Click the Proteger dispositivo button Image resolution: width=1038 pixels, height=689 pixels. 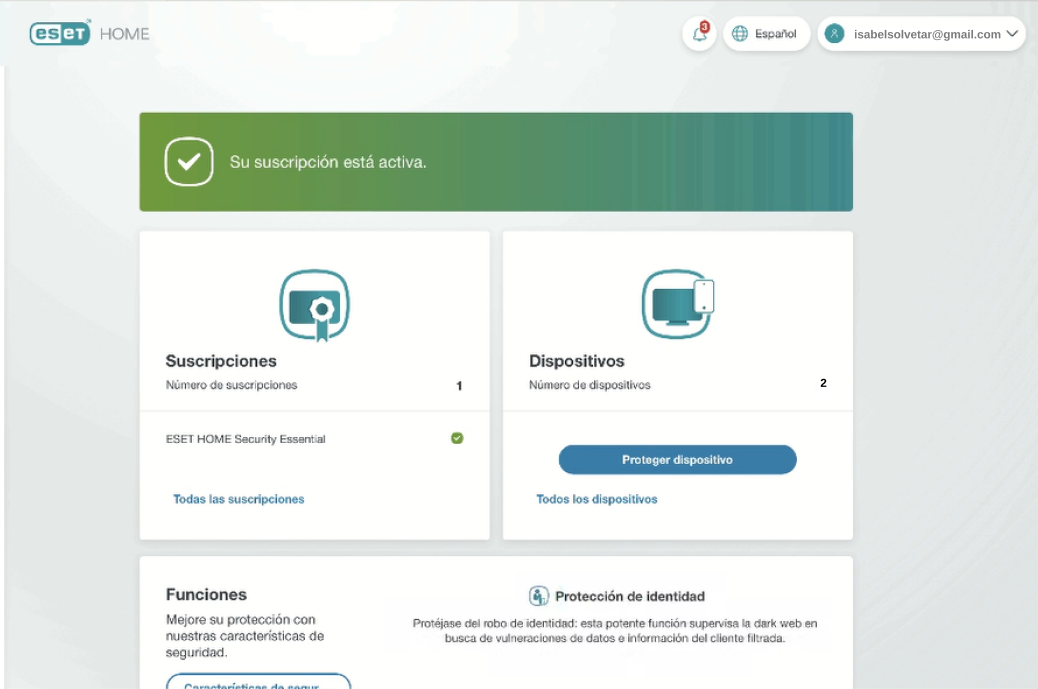click(x=677, y=459)
